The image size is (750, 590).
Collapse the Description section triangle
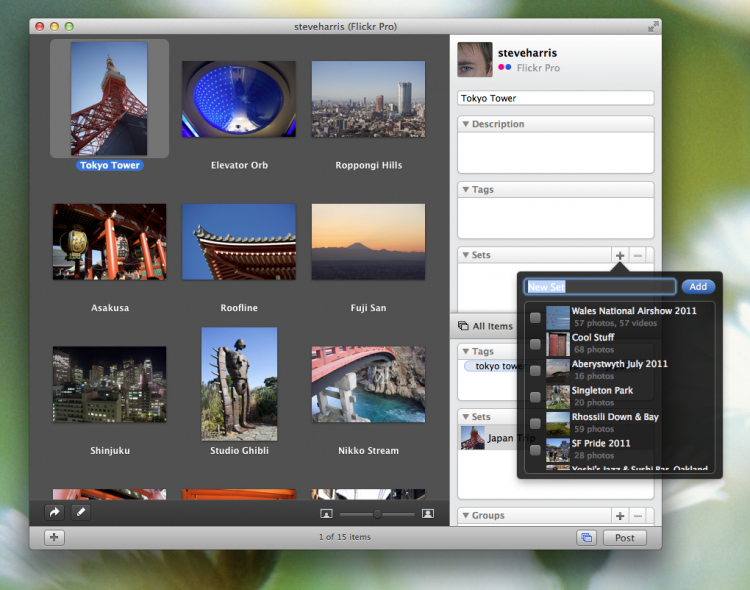point(465,124)
